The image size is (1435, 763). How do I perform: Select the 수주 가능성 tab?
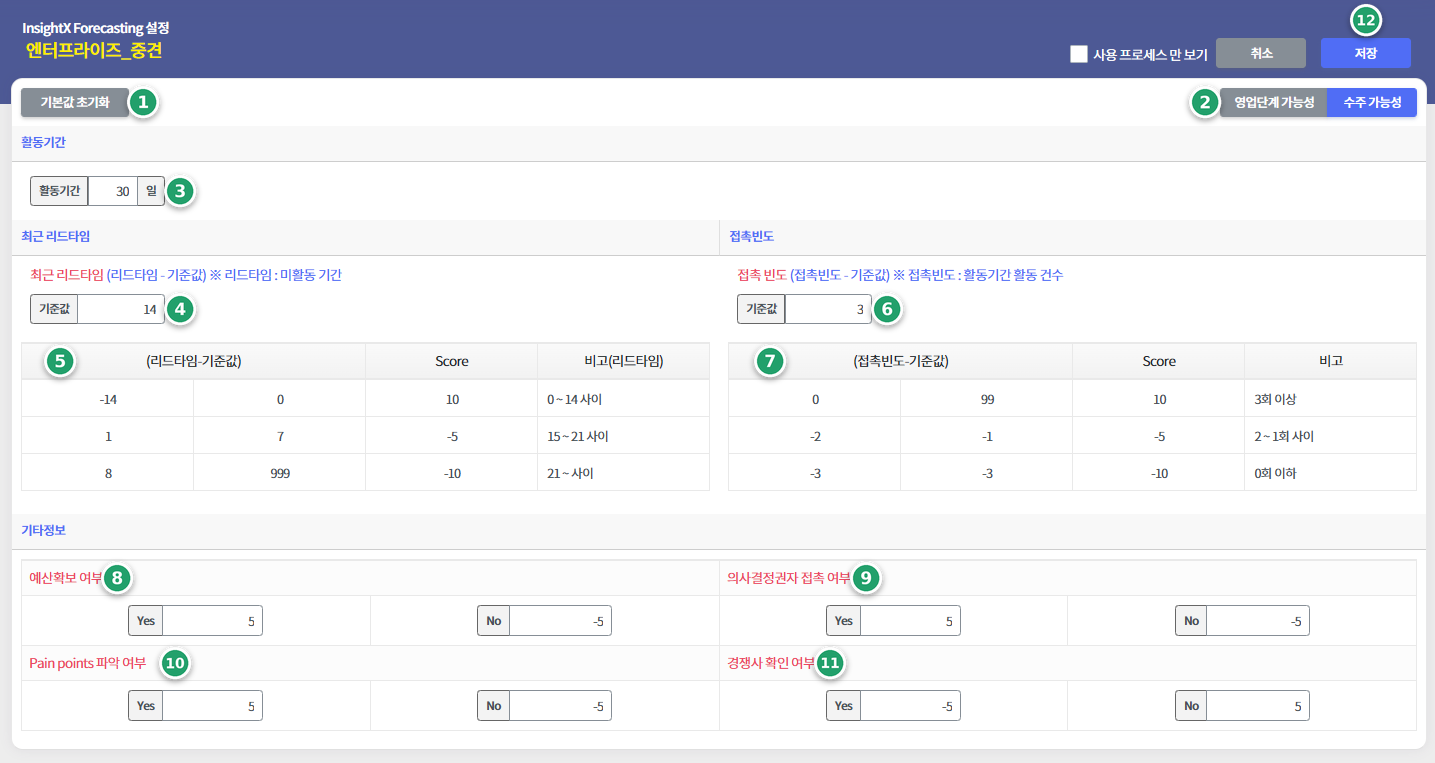click(1372, 103)
